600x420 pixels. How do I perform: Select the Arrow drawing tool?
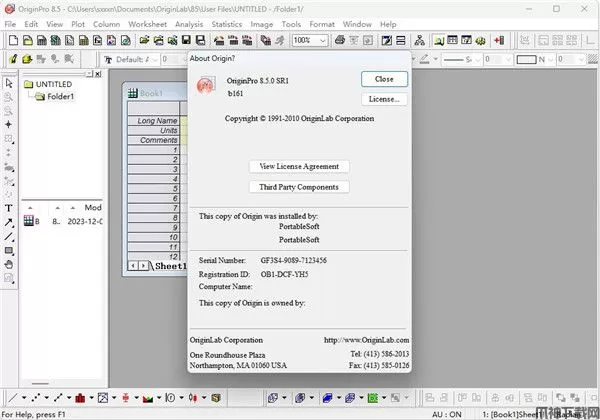(x=9, y=222)
